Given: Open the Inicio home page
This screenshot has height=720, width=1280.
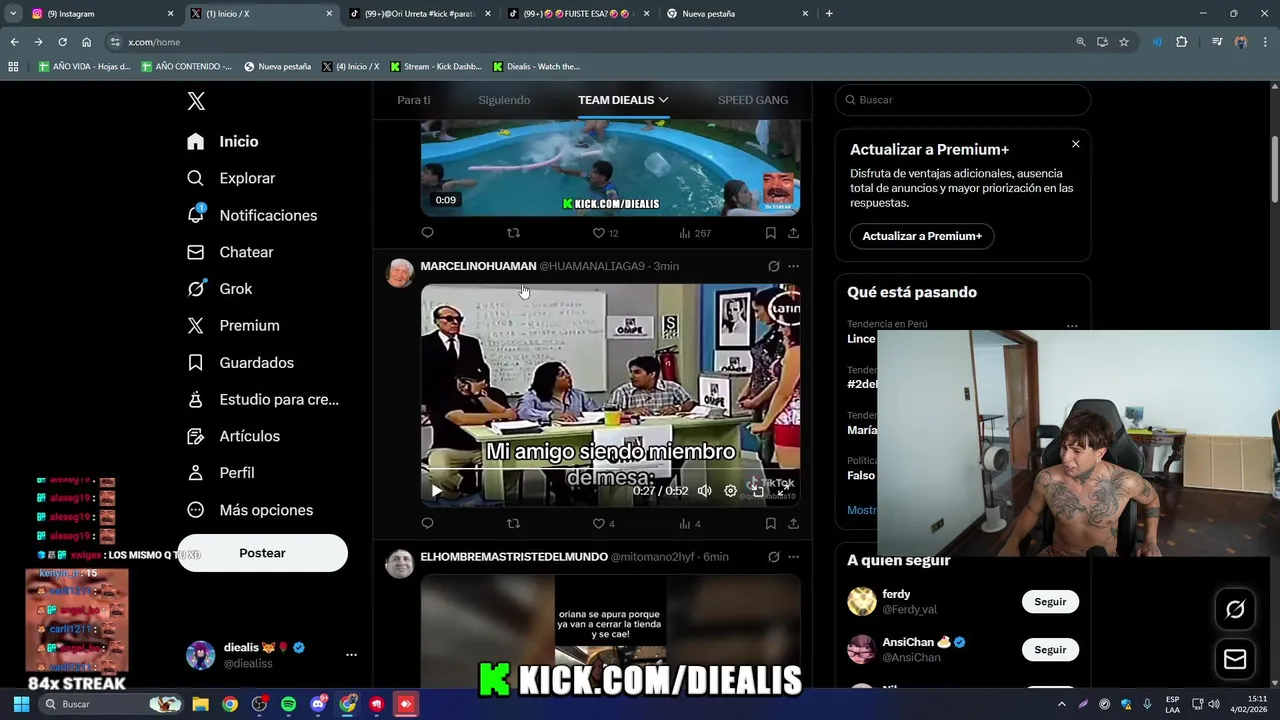Looking at the screenshot, I should click(x=223, y=142).
